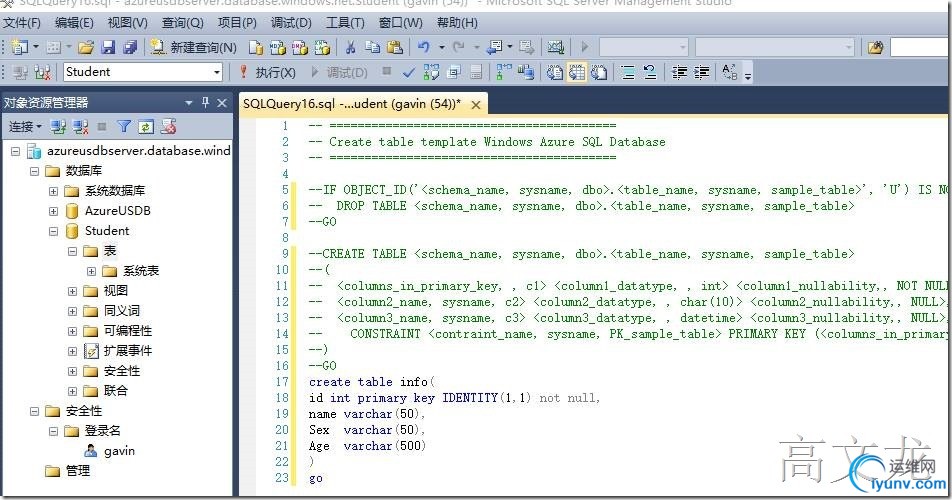This screenshot has width=952, height=500.
Task: Close the Object Explorer panel
Action: point(222,103)
